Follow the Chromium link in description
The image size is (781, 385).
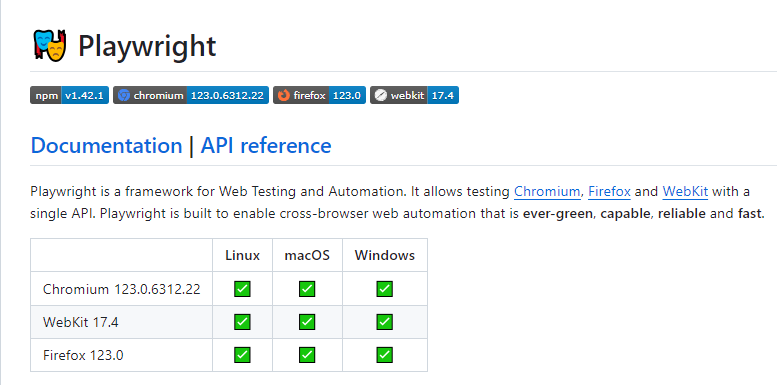[x=547, y=191]
